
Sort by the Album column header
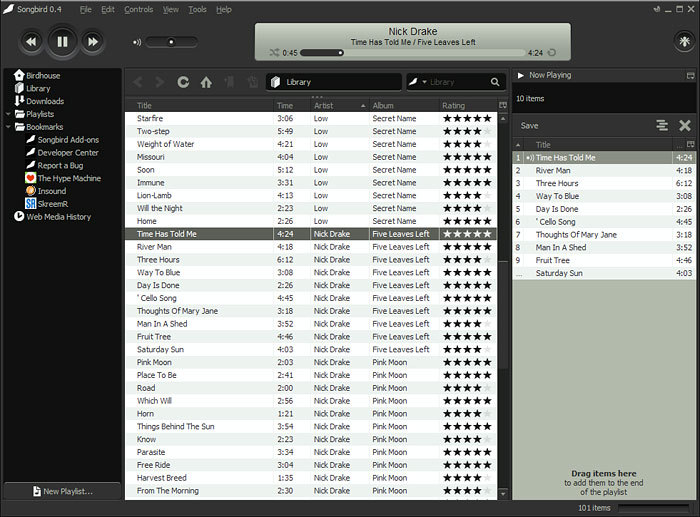pos(404,106)
